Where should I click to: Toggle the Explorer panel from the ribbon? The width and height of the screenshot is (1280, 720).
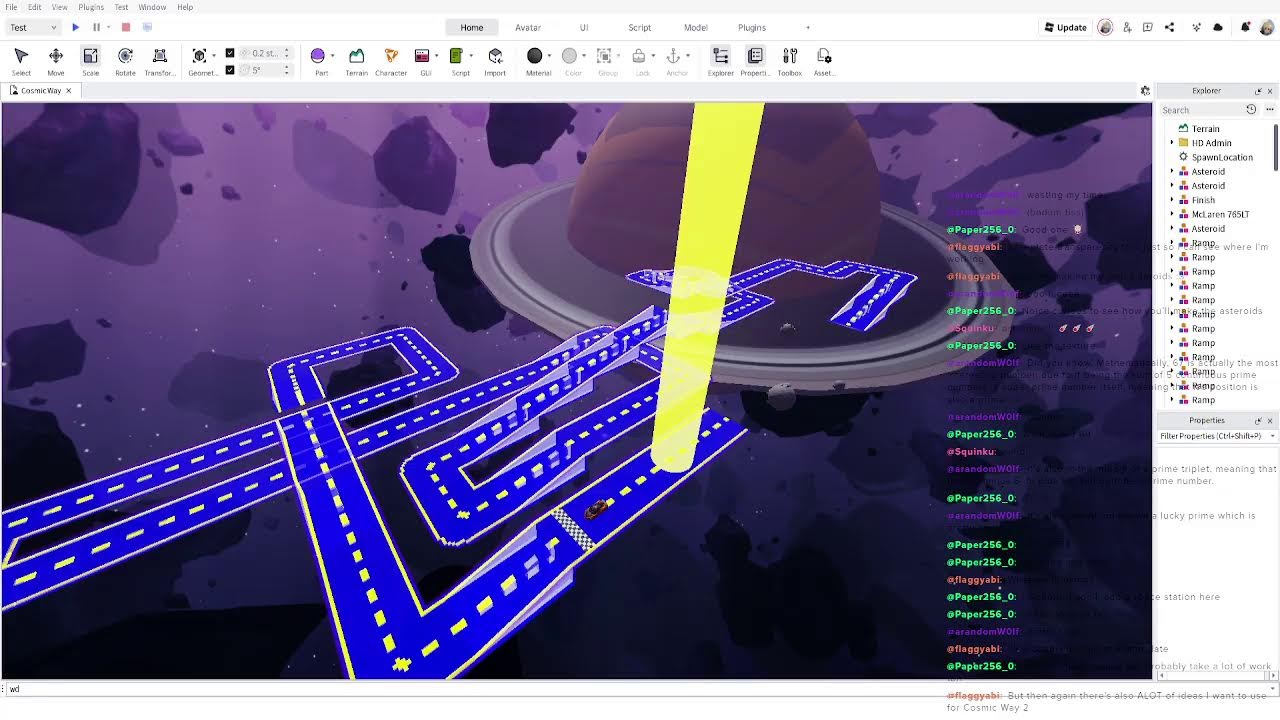pyautogui.click(x=720, y=61)
